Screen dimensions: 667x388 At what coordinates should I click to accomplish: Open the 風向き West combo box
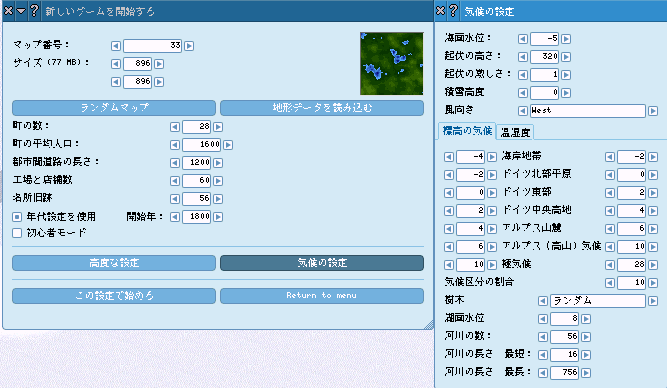point(588,111)
